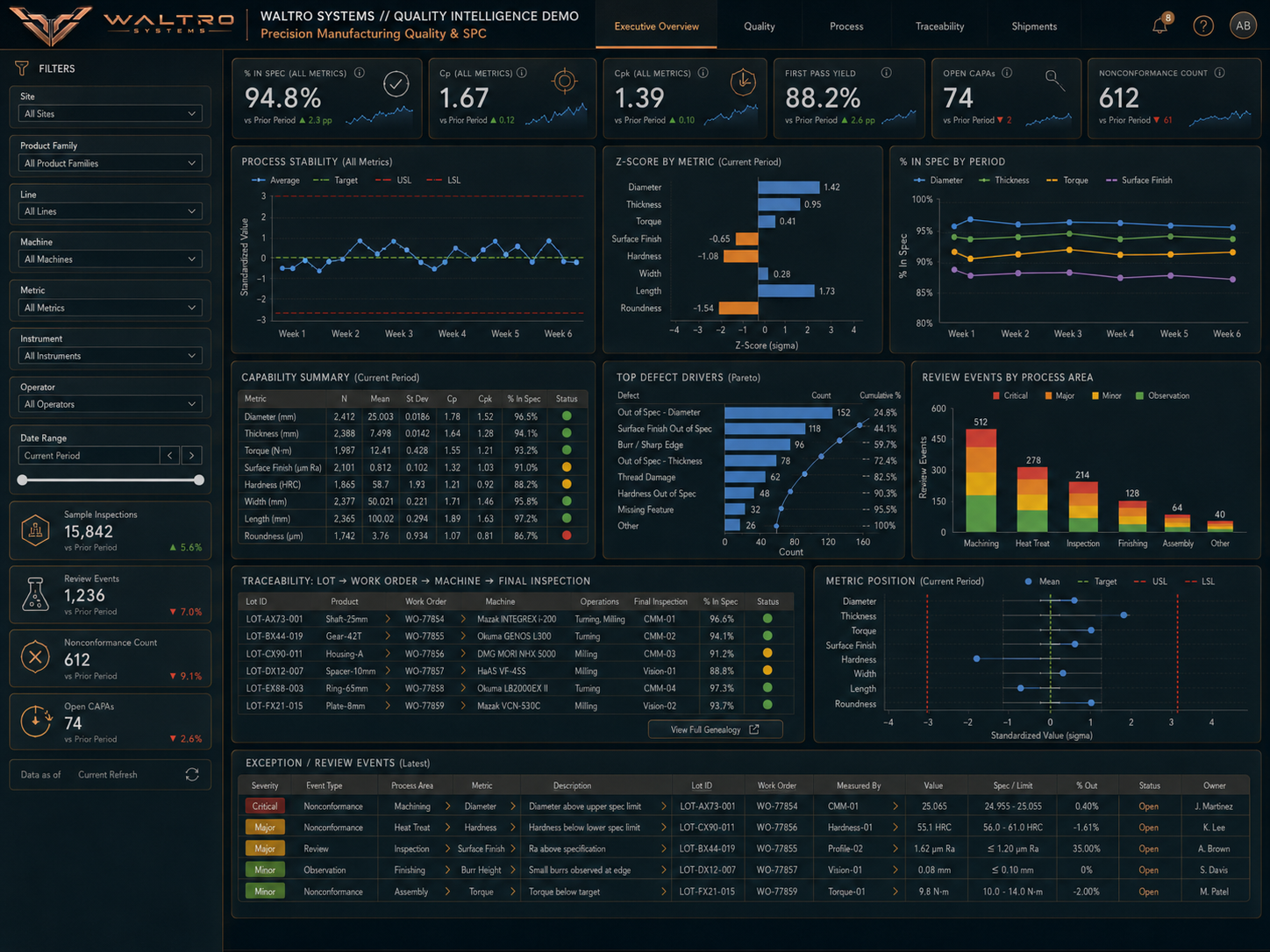Click the magnifier icon on Open CAPAs card

click(x=1054, y=81)
